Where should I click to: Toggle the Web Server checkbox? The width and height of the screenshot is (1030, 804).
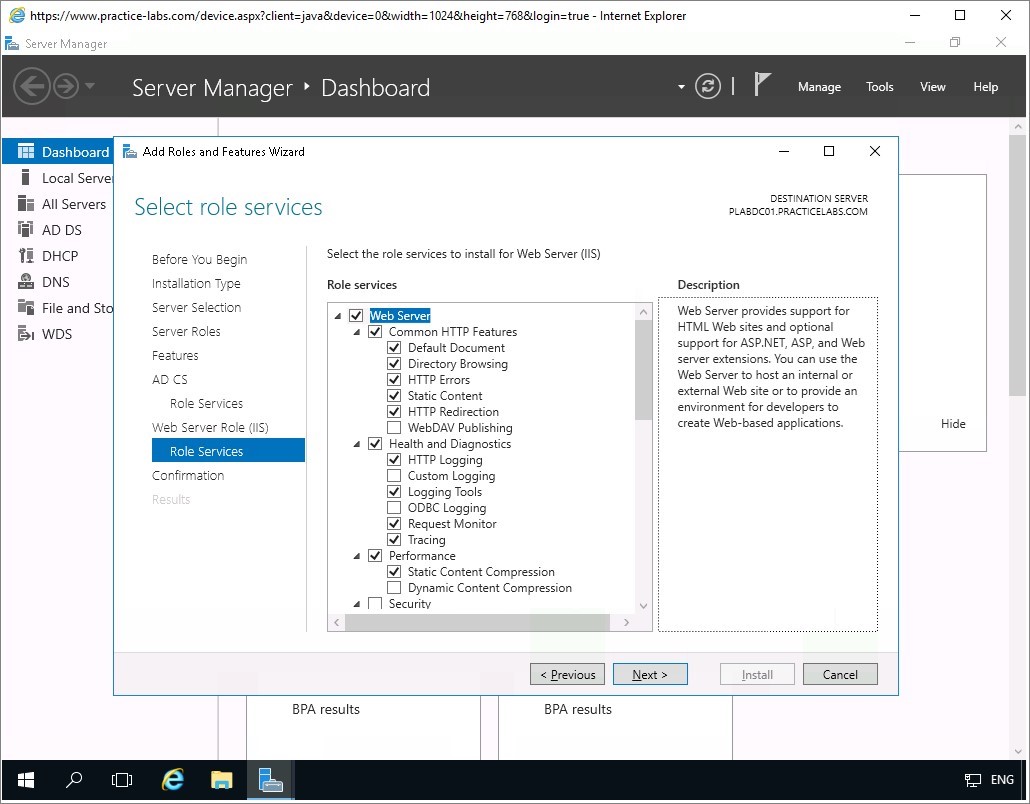tap(356, 316)
